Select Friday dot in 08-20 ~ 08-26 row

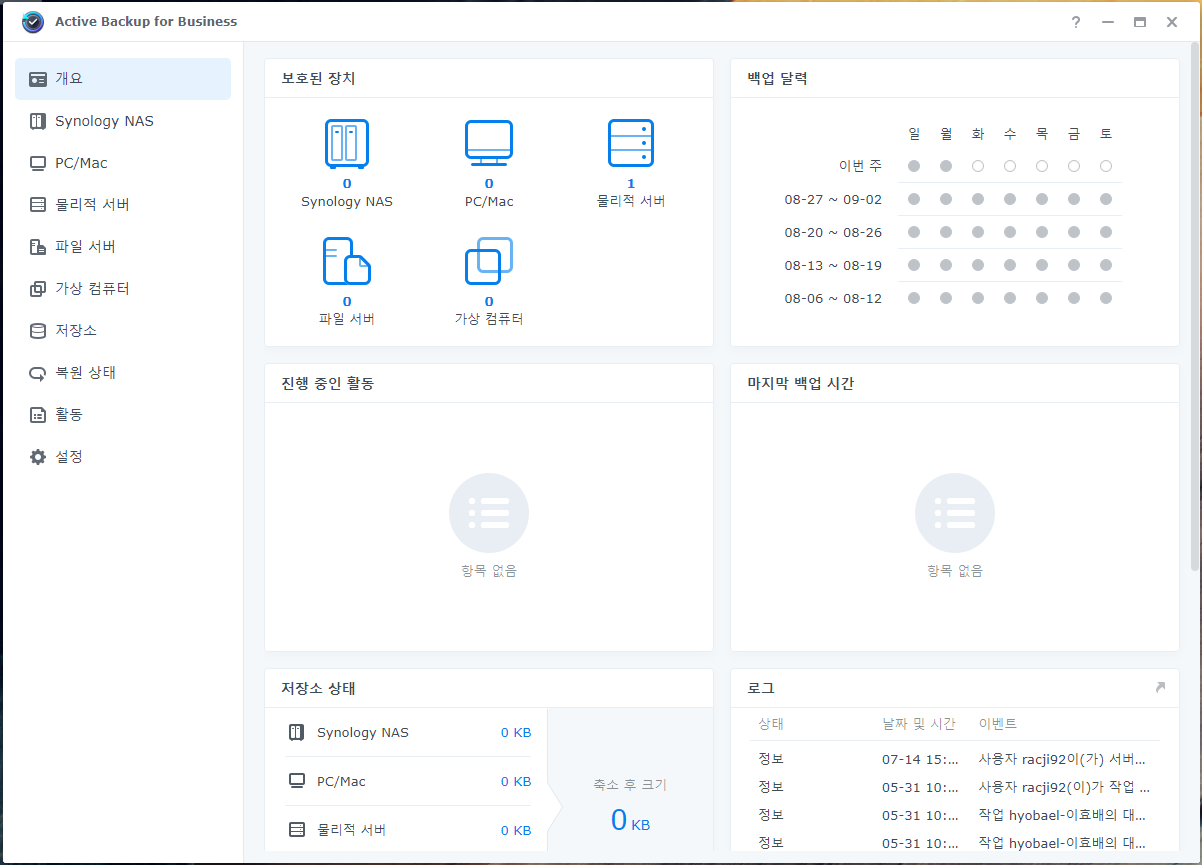click(x=1074, y=232)
